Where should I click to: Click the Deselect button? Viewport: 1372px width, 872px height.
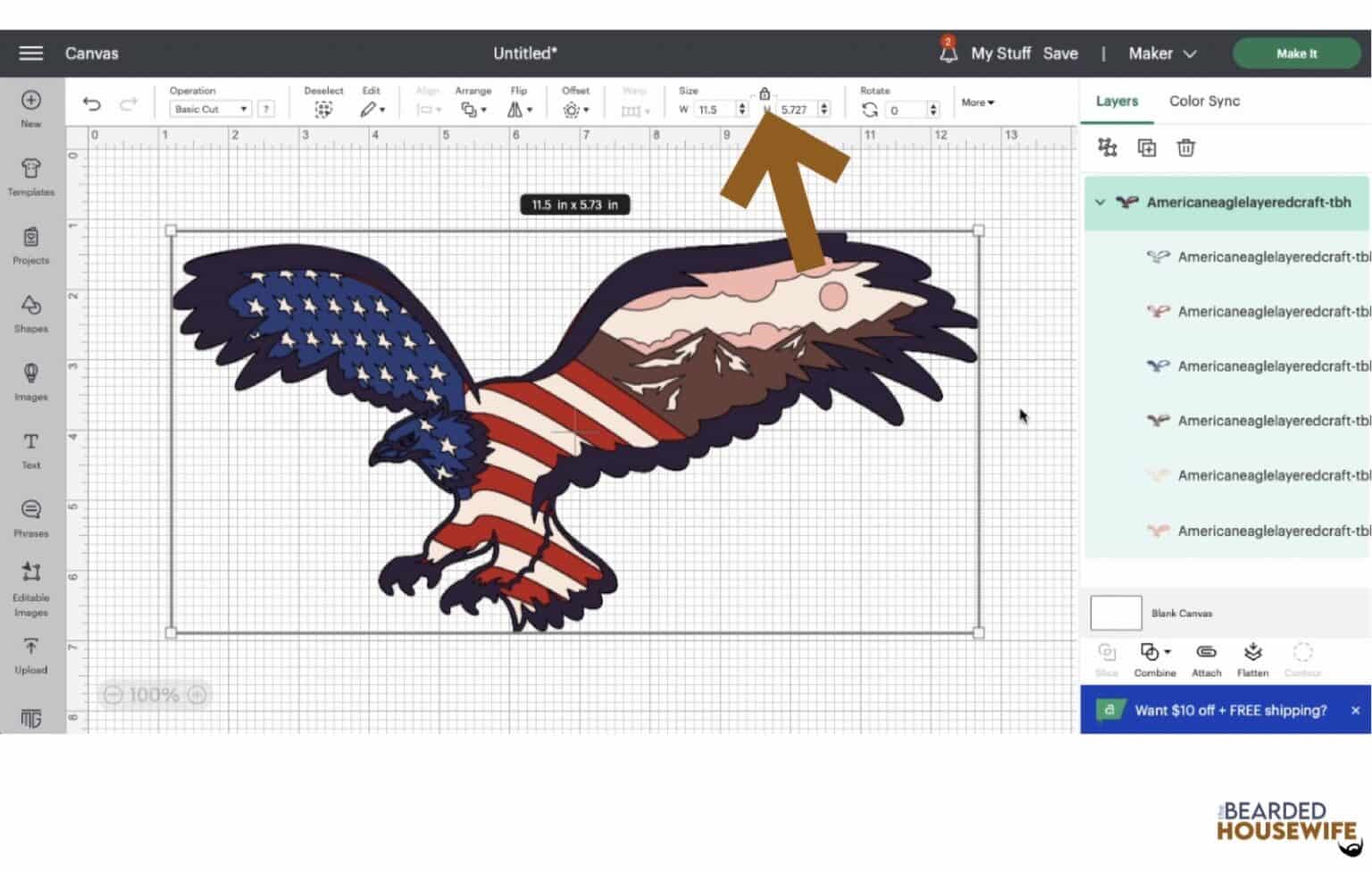coord(323,101)
